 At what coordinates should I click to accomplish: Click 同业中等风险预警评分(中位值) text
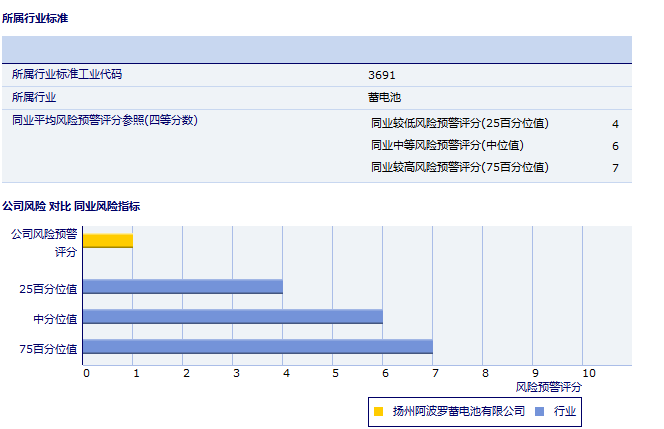coord(447,146)
